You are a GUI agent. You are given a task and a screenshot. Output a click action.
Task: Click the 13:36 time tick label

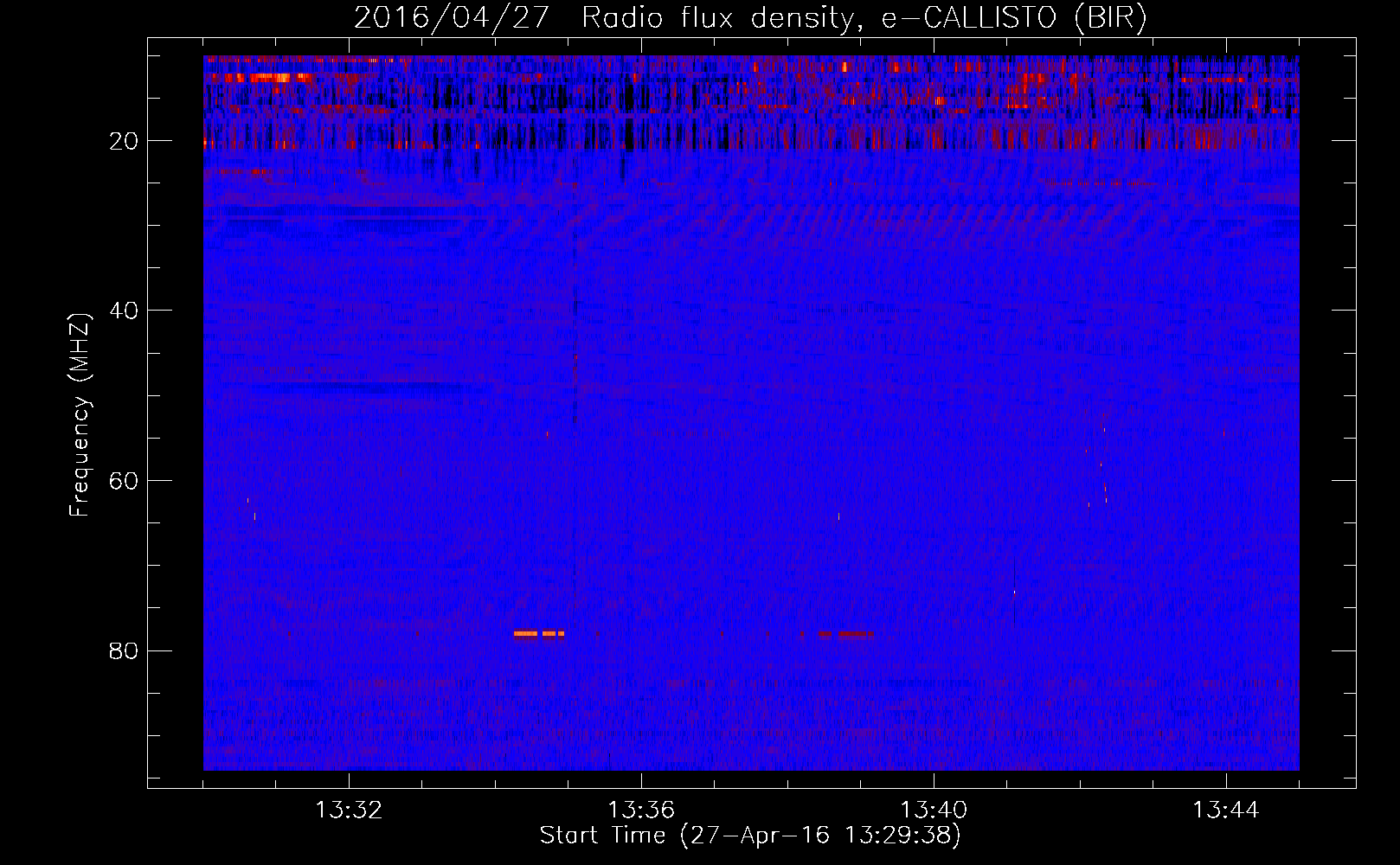point(641,811)
